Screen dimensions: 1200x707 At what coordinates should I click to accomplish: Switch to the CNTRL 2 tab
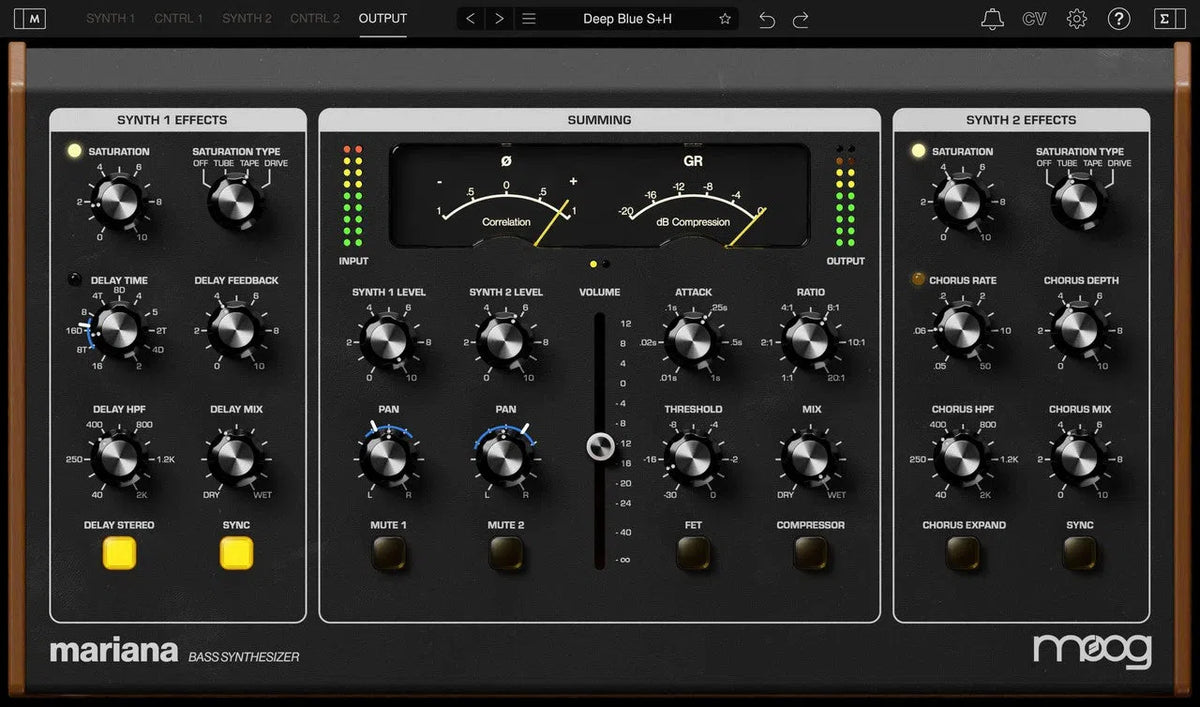(x=314, y=18)
